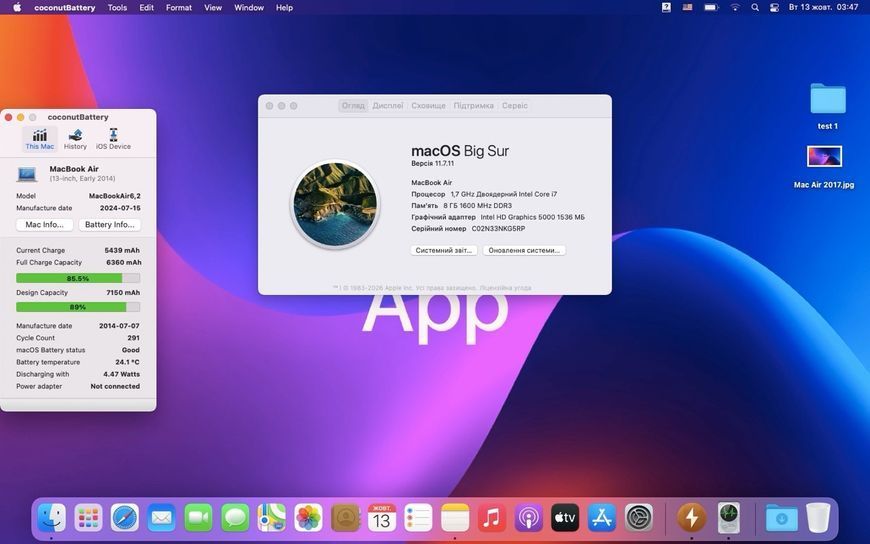Click the Ліцензійна угода link
Viewport: 870px width, 544px height.
pyautogui.click(x=506, y=288)
